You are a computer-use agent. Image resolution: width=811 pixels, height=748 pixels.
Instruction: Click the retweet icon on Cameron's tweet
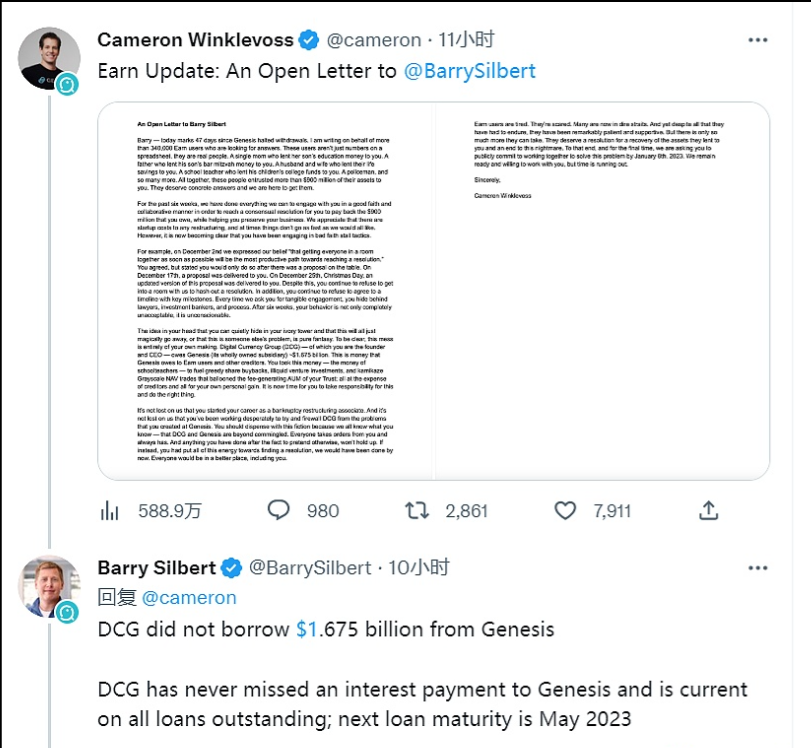coord(416,510)
